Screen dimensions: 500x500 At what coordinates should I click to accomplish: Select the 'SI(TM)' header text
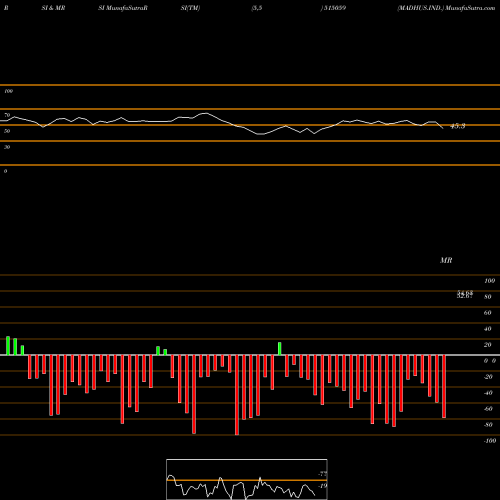(190, 8)
